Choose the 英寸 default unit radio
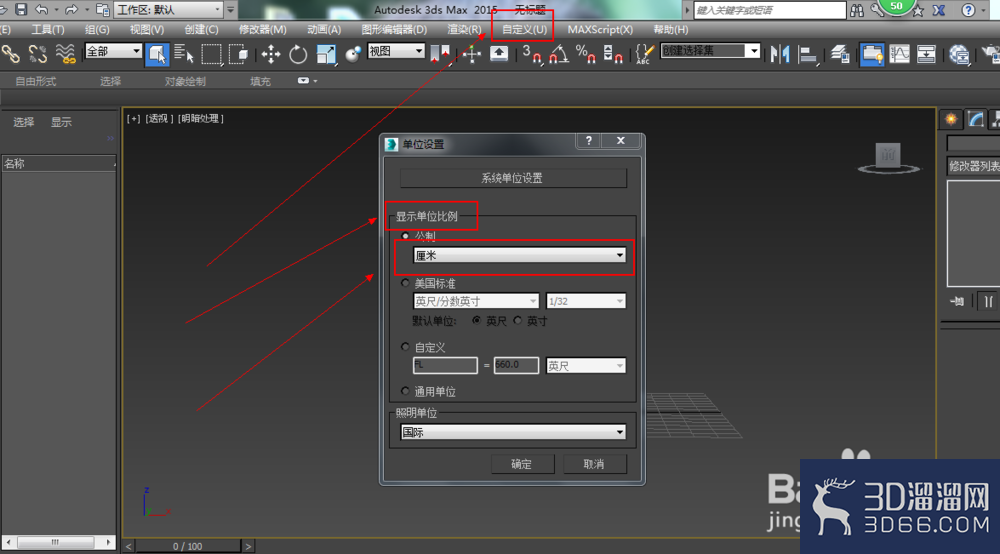This screenshot has height=554, width=1000. pyautogui.click(x=517, y=321)
